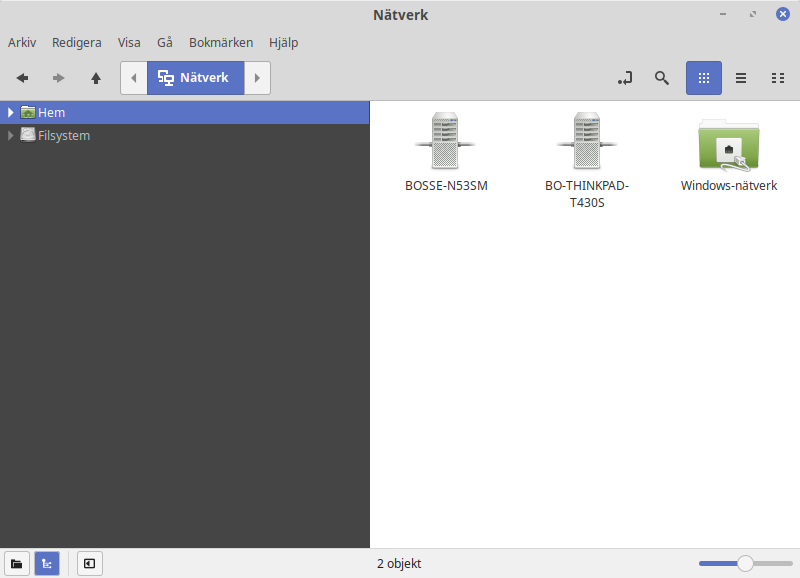Click the Windows-nätverk label
This screenshot has width=800, height=578.
[729, 186]
